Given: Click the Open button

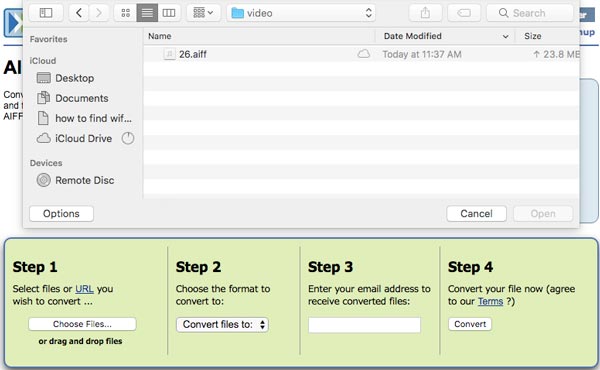Looking at the screenshot, I should [x=543, y=214].
